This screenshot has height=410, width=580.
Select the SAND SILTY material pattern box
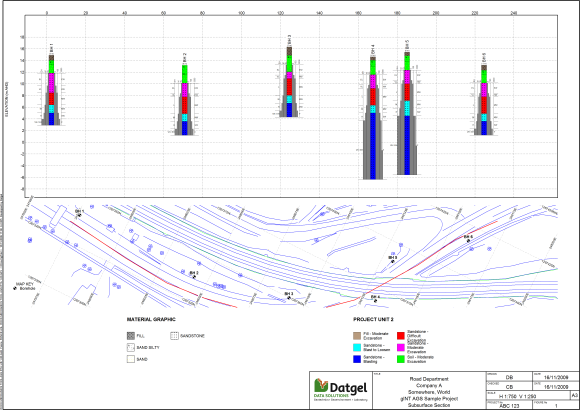click(131, 347)
